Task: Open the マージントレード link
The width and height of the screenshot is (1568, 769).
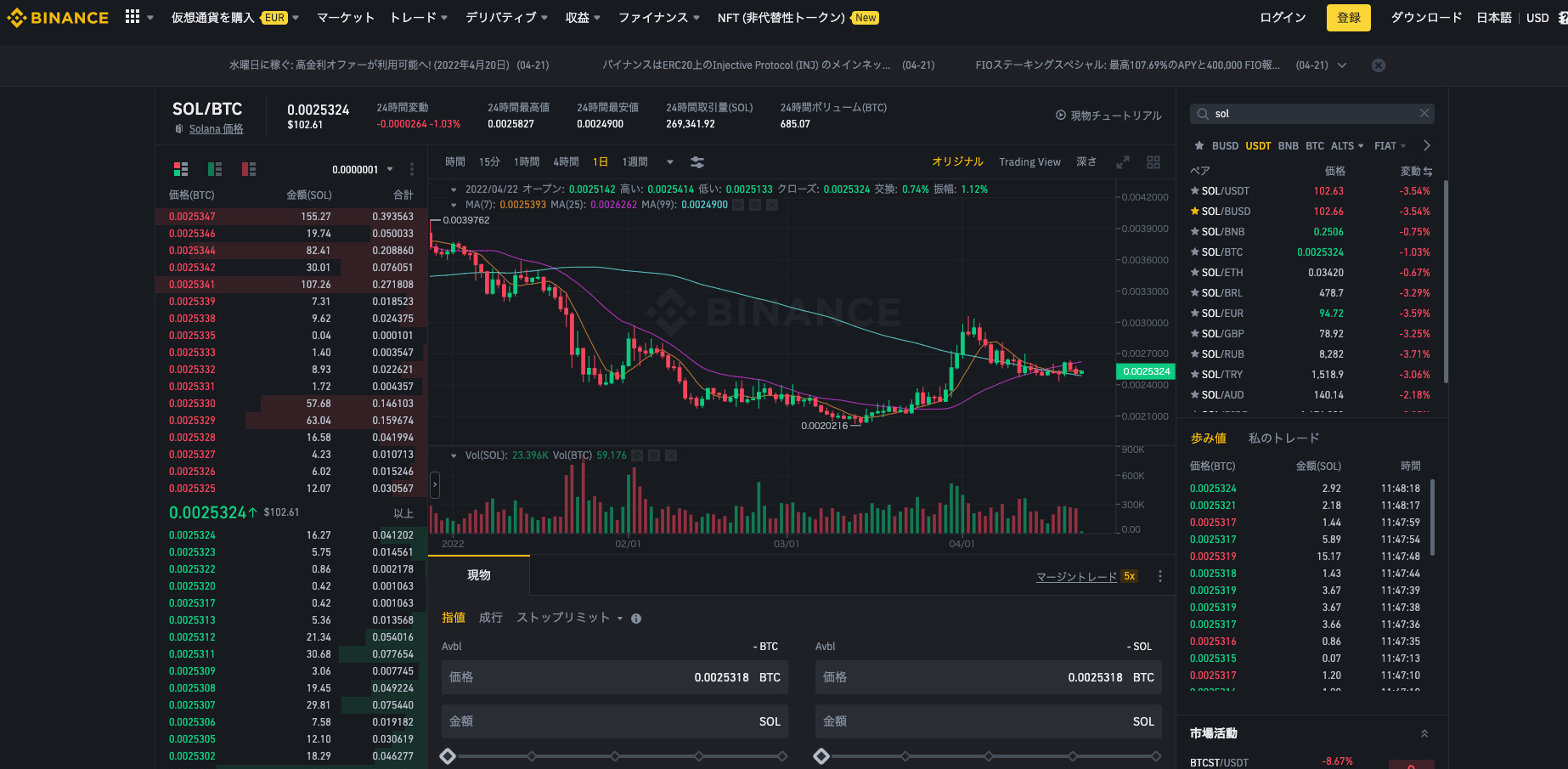Action: tap(1076, 577)
